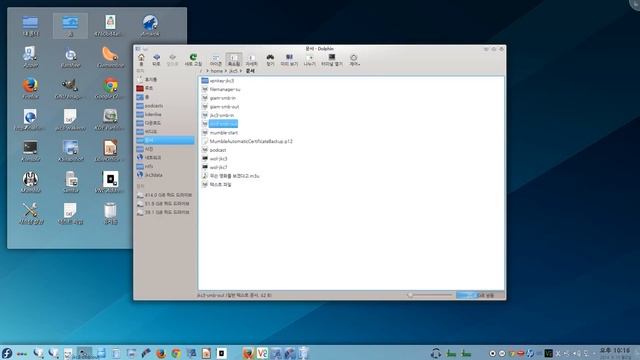The width and height of the screenshot is (640, 360).
Task: Select the .m3u playlist file
Action: pos(231,176)
